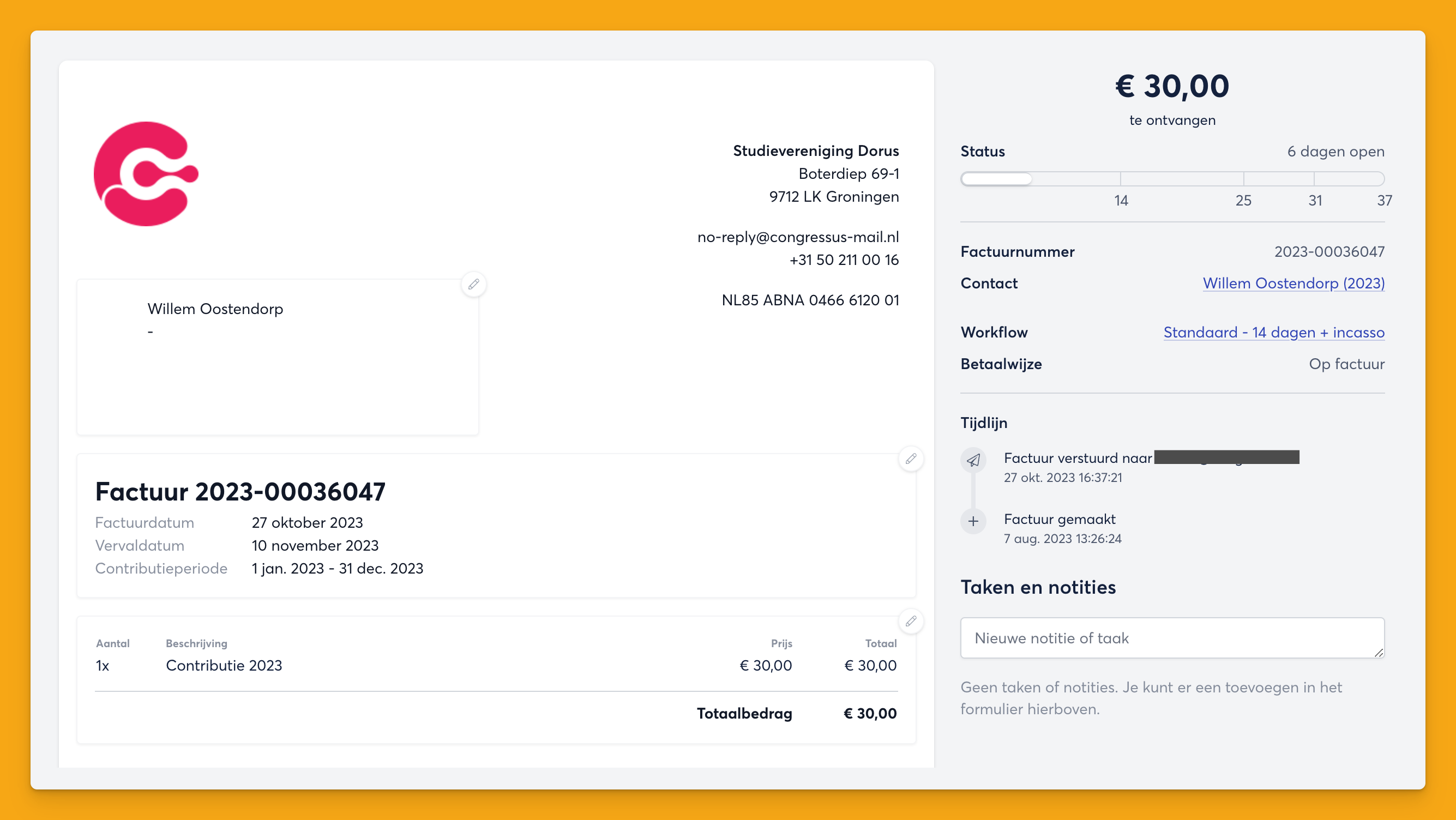Open Standaard - 14 dagen + incasso workflow
This screenshot has width=1456, height=820.
tap(1273, 332)
